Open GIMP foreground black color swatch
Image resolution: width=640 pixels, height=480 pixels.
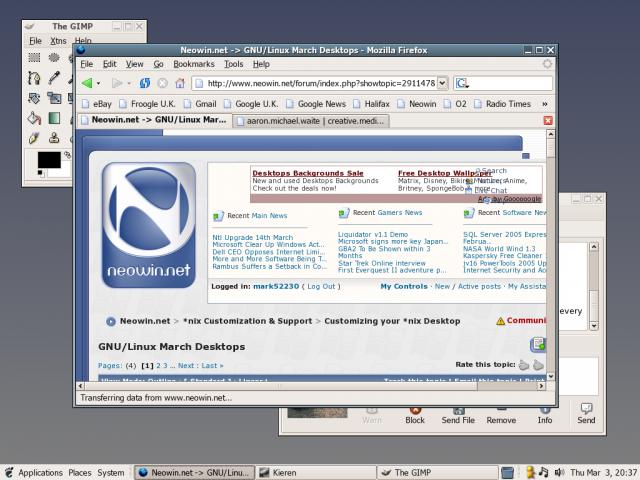pos(49,160)
